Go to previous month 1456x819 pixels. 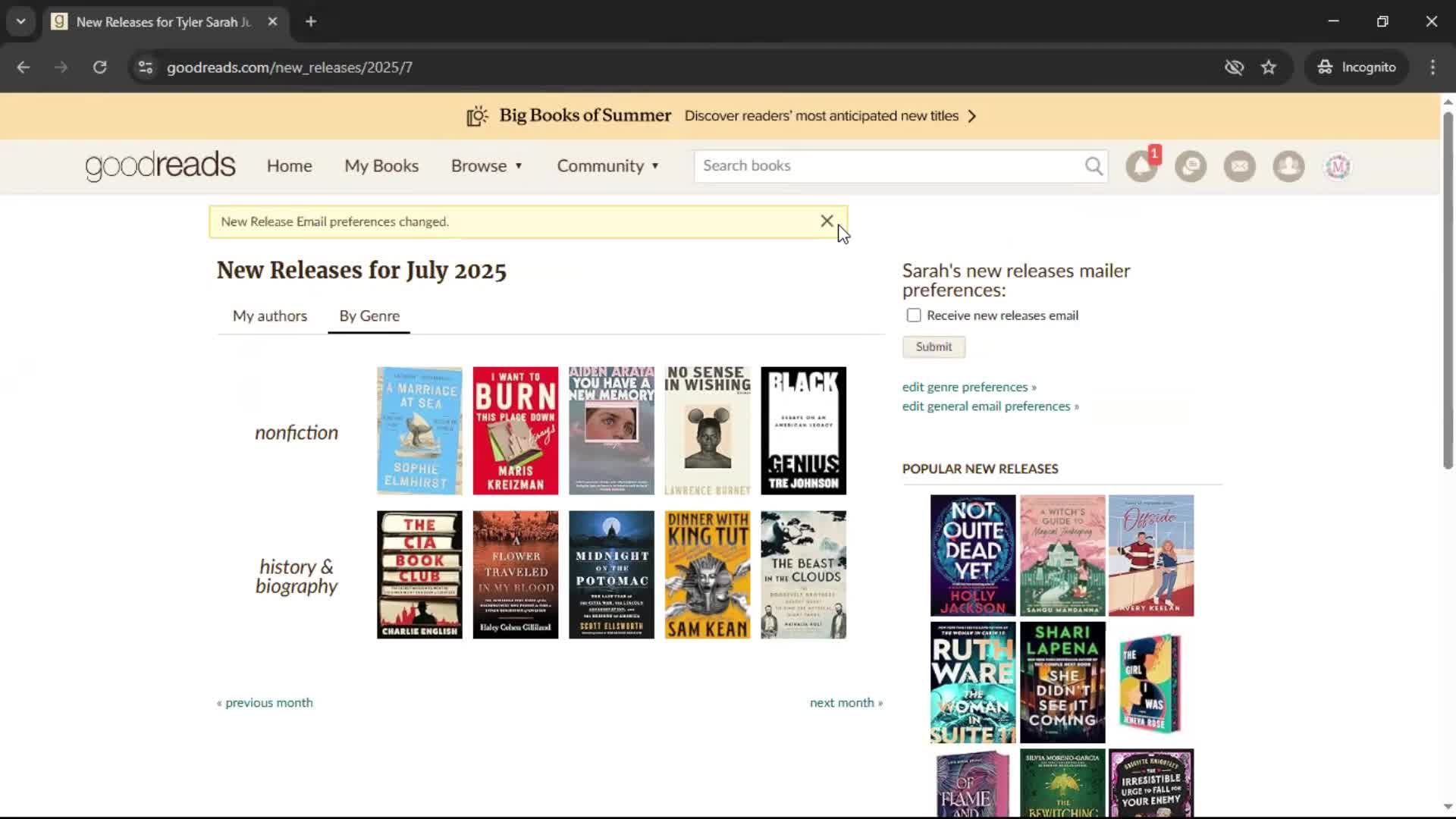[x=265, y=702]
